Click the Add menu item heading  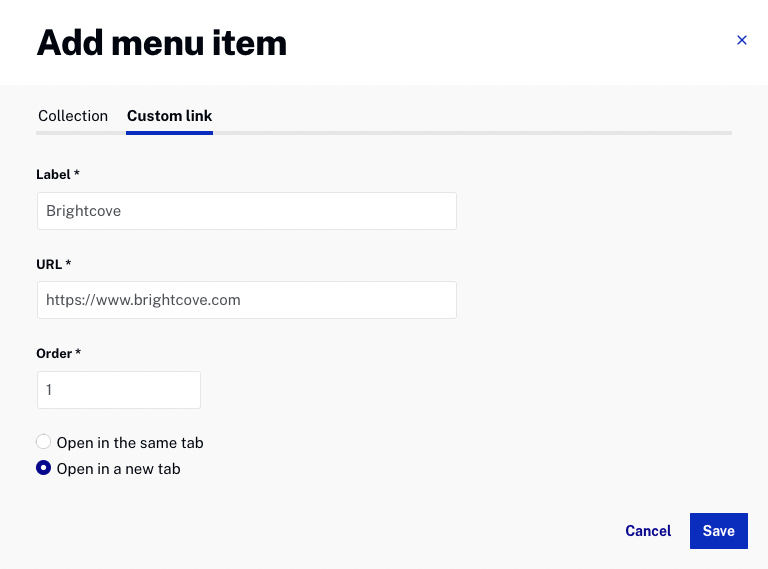[162, 43]
